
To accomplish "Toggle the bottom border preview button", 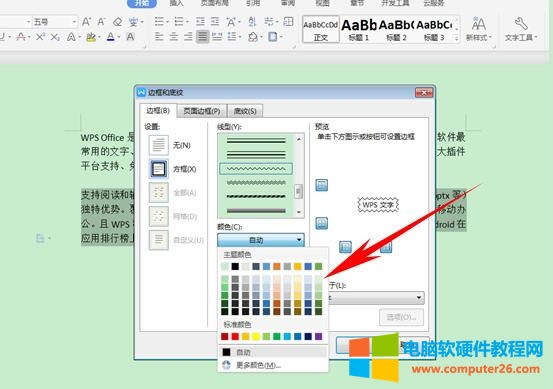I will (321, 223).
